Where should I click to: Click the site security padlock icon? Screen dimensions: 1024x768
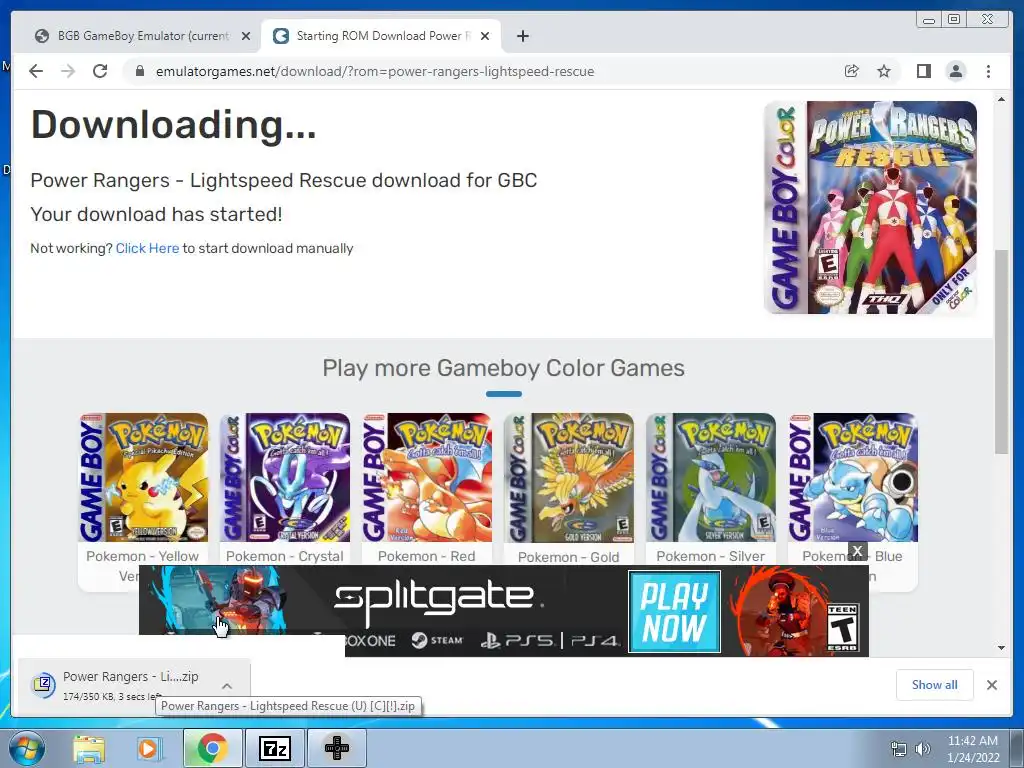point(139,71)
